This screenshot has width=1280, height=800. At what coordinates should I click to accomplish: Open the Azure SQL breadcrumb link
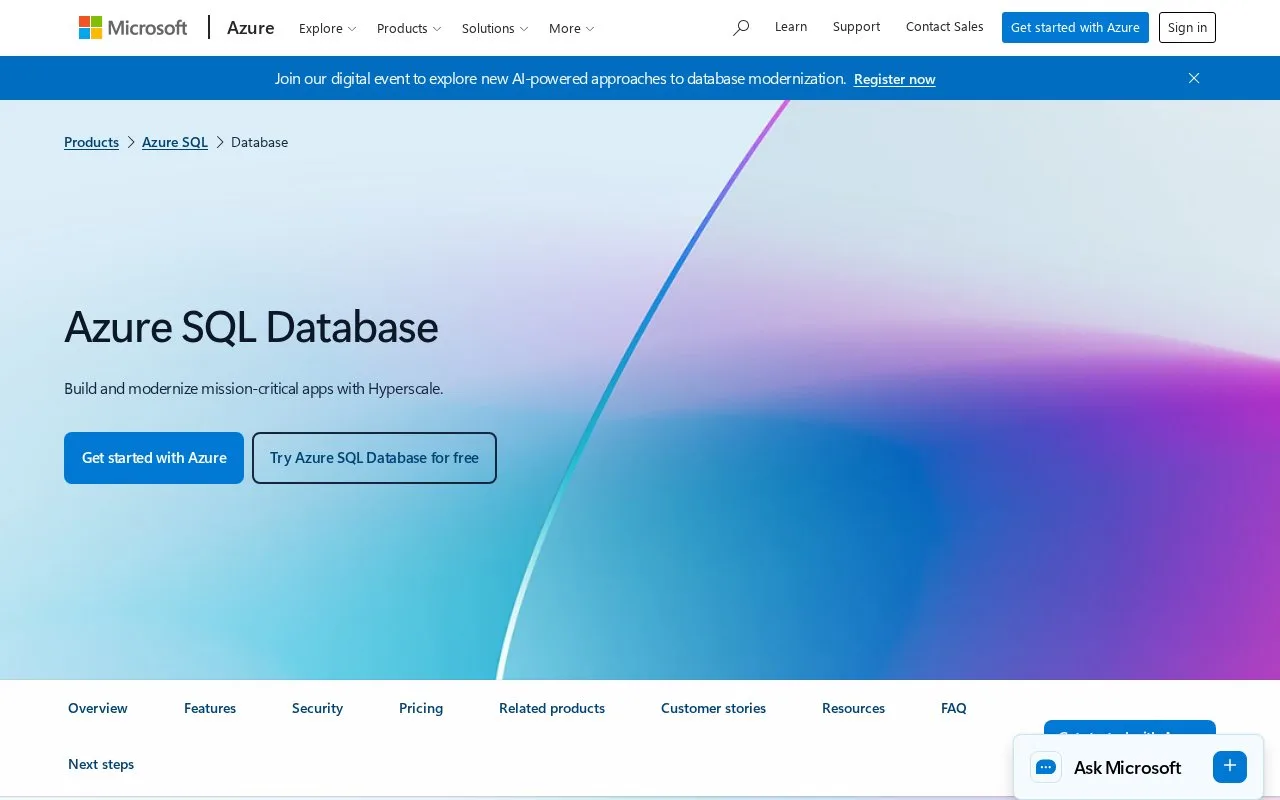tap(175, 142)
